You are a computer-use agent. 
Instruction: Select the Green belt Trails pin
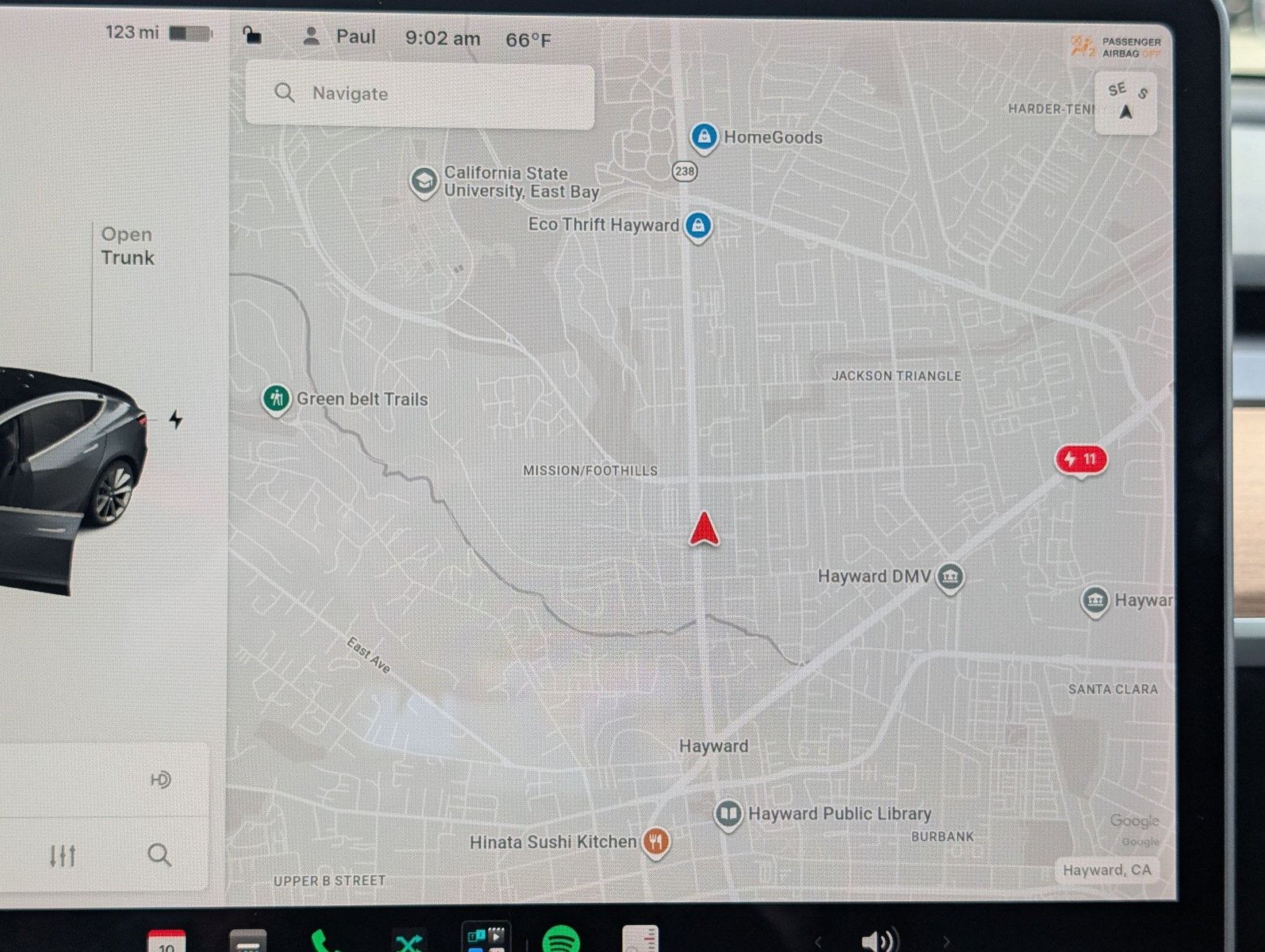(275, 400)
